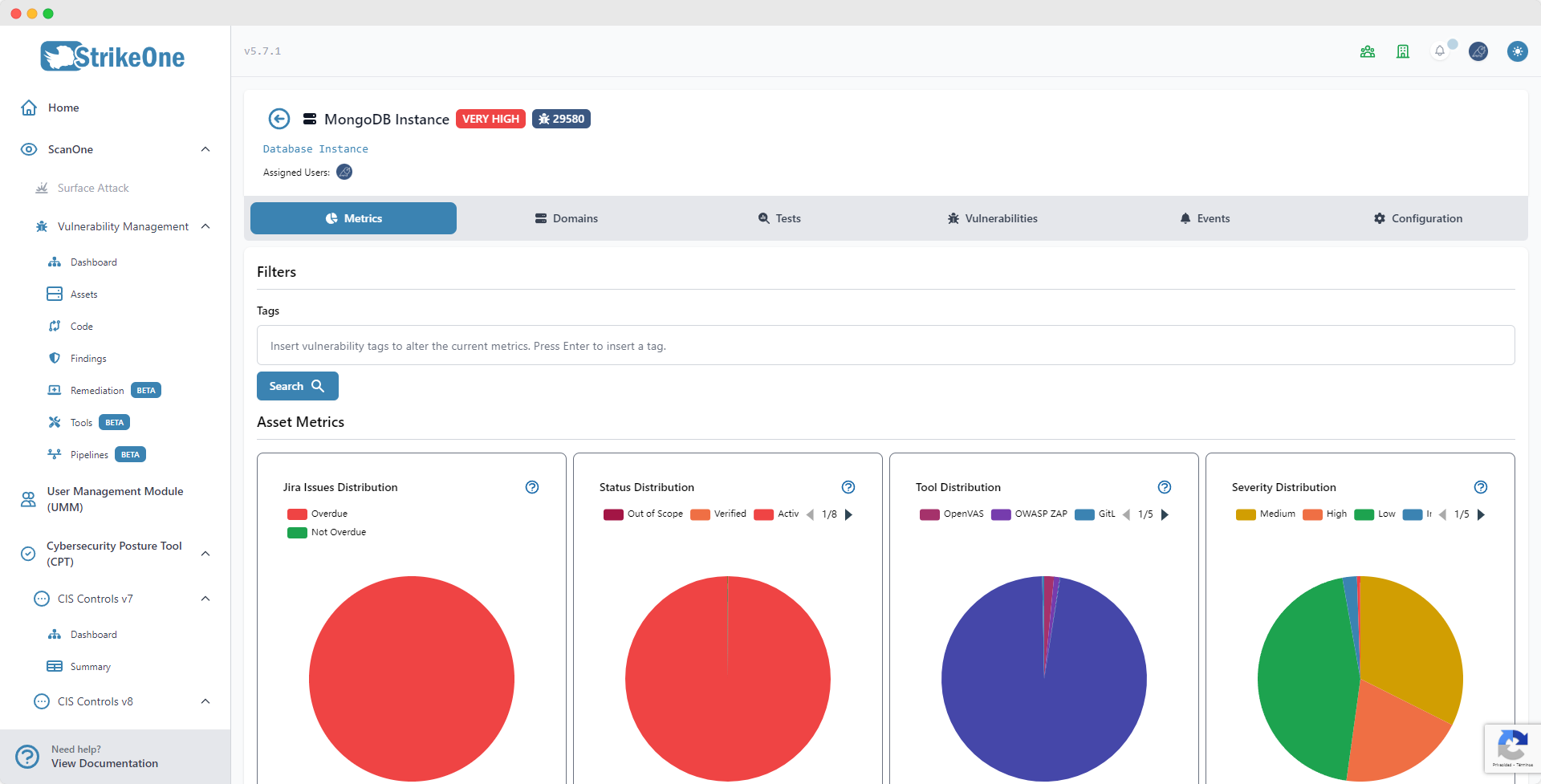This screenshot has width=1541, height=784.
Task: Open Jira Issues Distribution help icon
Action: click(x=532, y=487)
